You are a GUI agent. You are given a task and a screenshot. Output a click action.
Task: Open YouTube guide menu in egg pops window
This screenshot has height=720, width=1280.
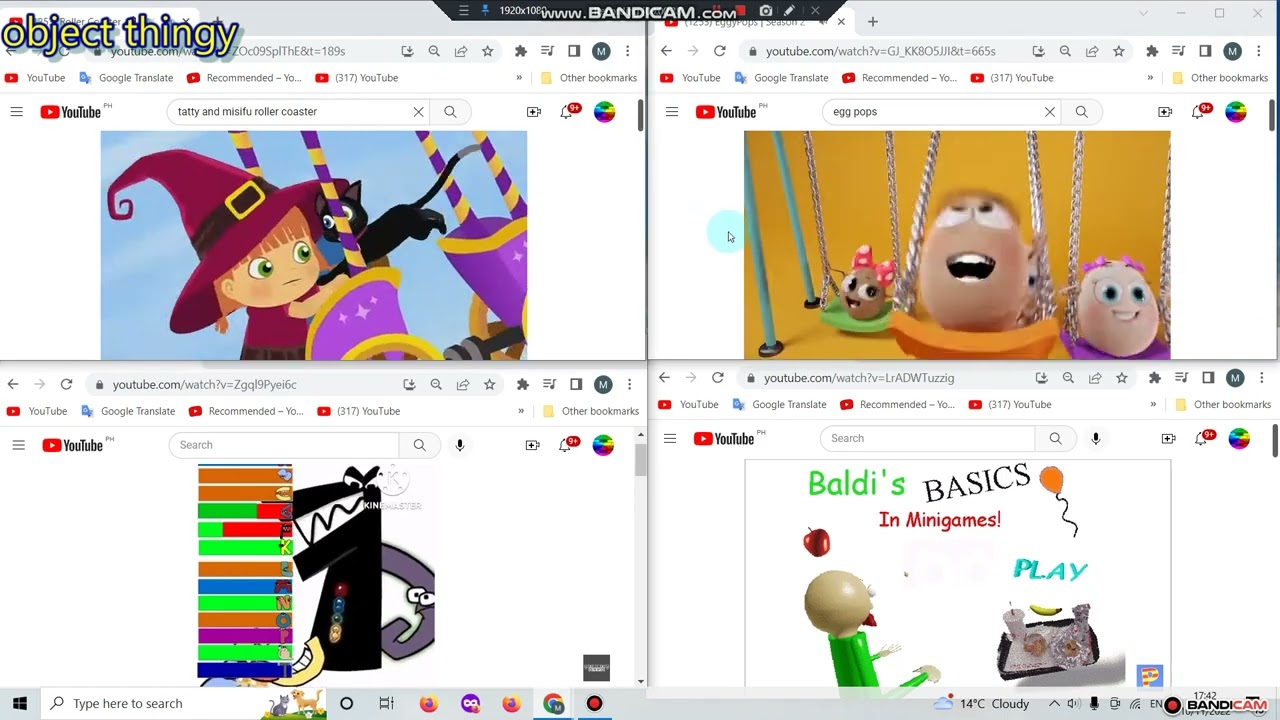tap(671, 112)
